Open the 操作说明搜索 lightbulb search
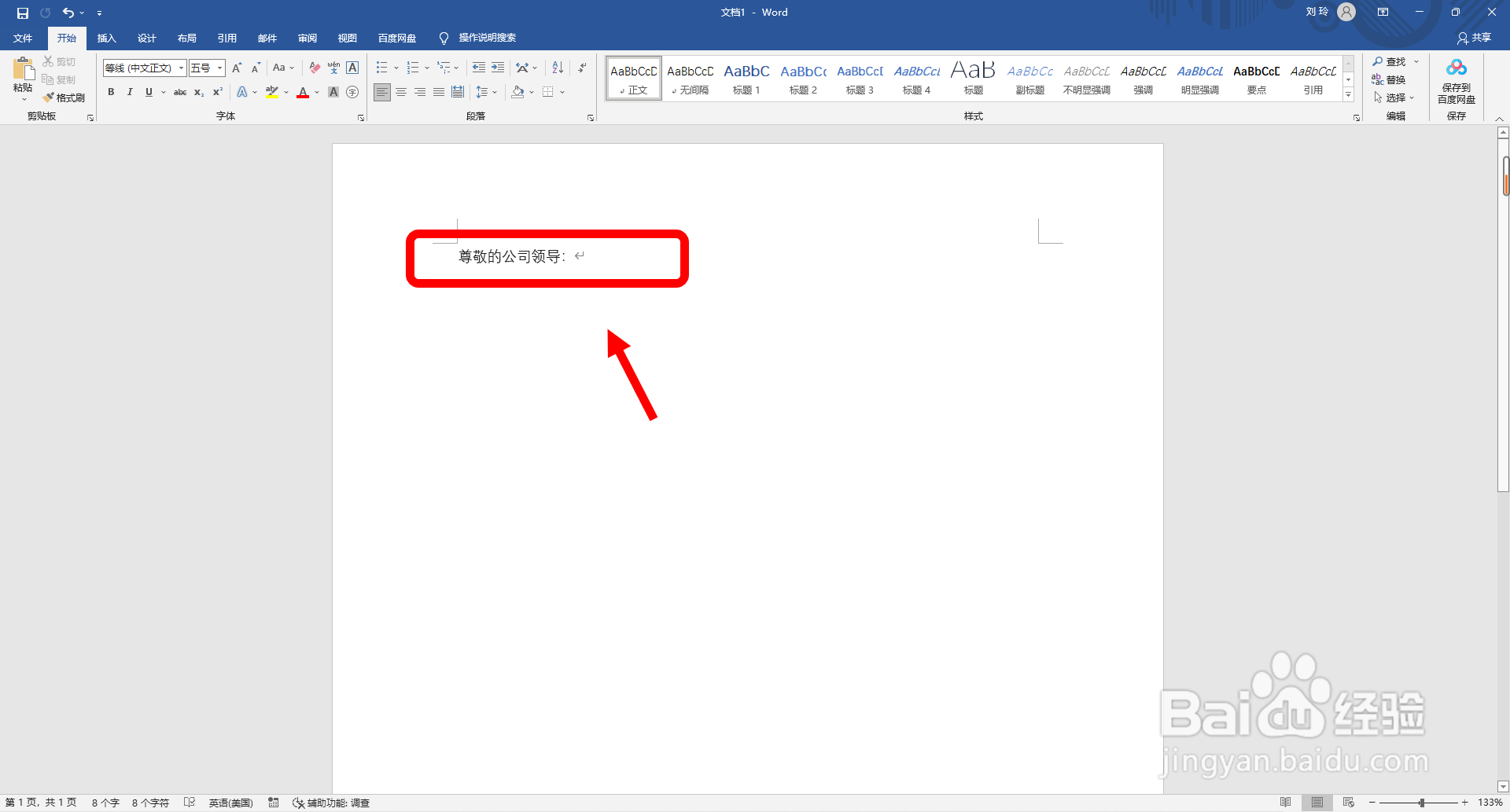This screenshot has height=812, width=1510. click(477, 38)
